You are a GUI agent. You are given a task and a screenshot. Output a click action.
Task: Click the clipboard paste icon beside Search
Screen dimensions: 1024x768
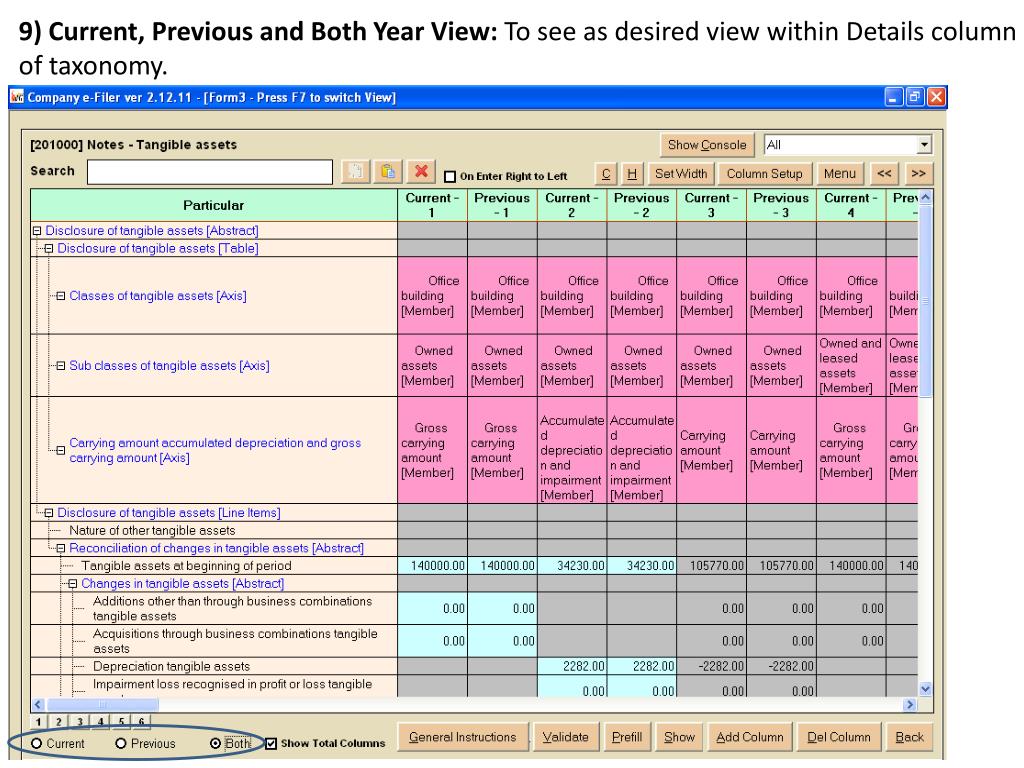pyautogui.click(x=388, y=172)
